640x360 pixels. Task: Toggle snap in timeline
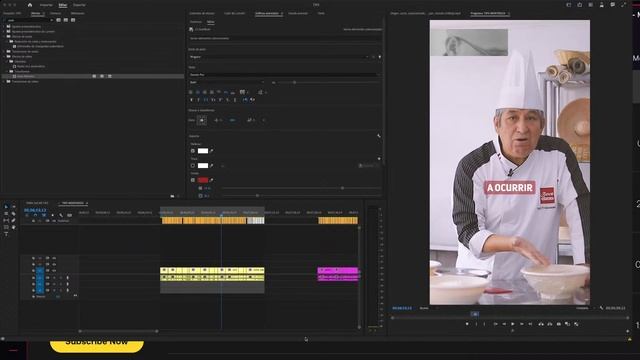point(35,215)
